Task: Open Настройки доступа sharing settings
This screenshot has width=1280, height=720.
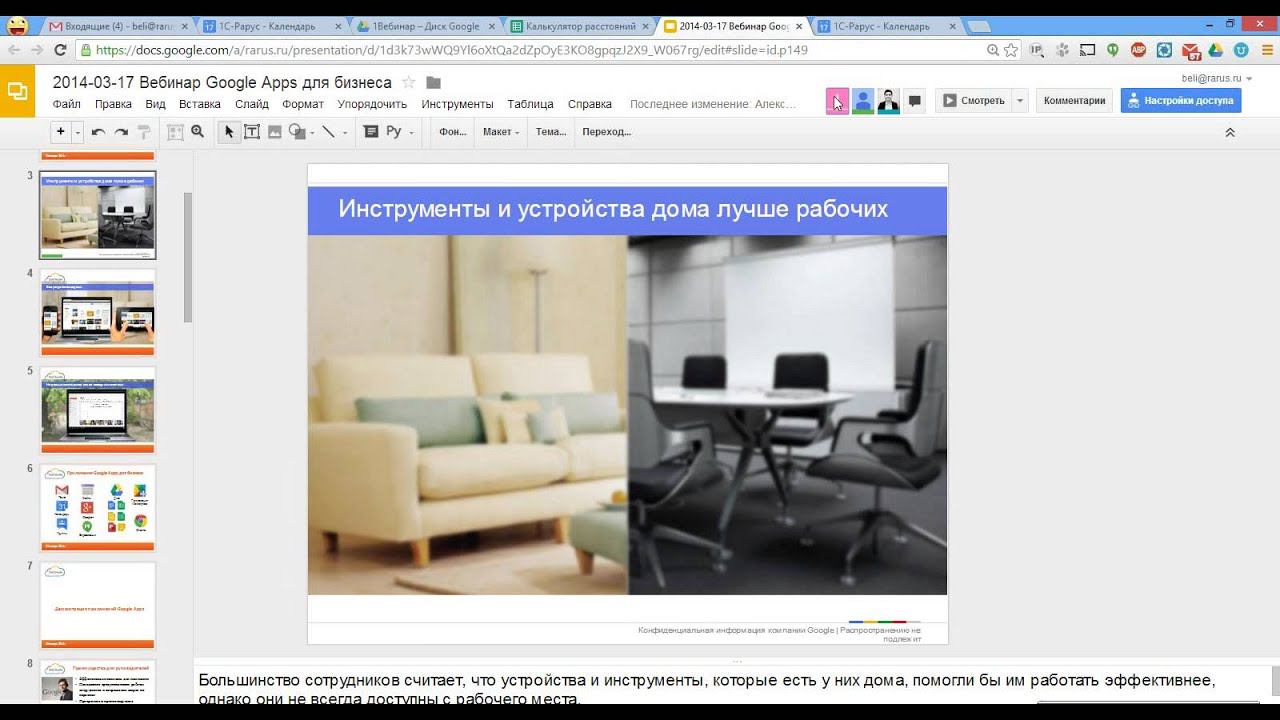Action: [x=1181, y=100]
